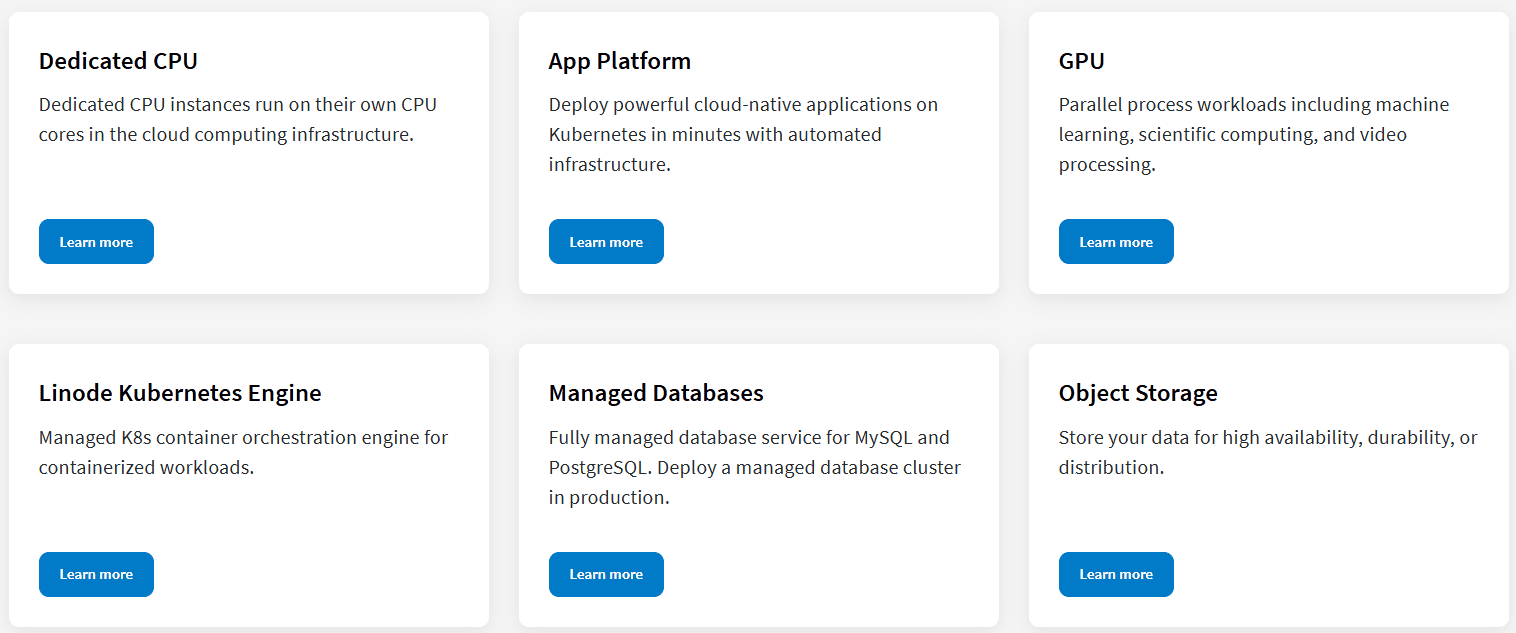Click the App Platform description about Kubernetes
The width and height of the screenshot is (1516, 633).
click(743, 134)
